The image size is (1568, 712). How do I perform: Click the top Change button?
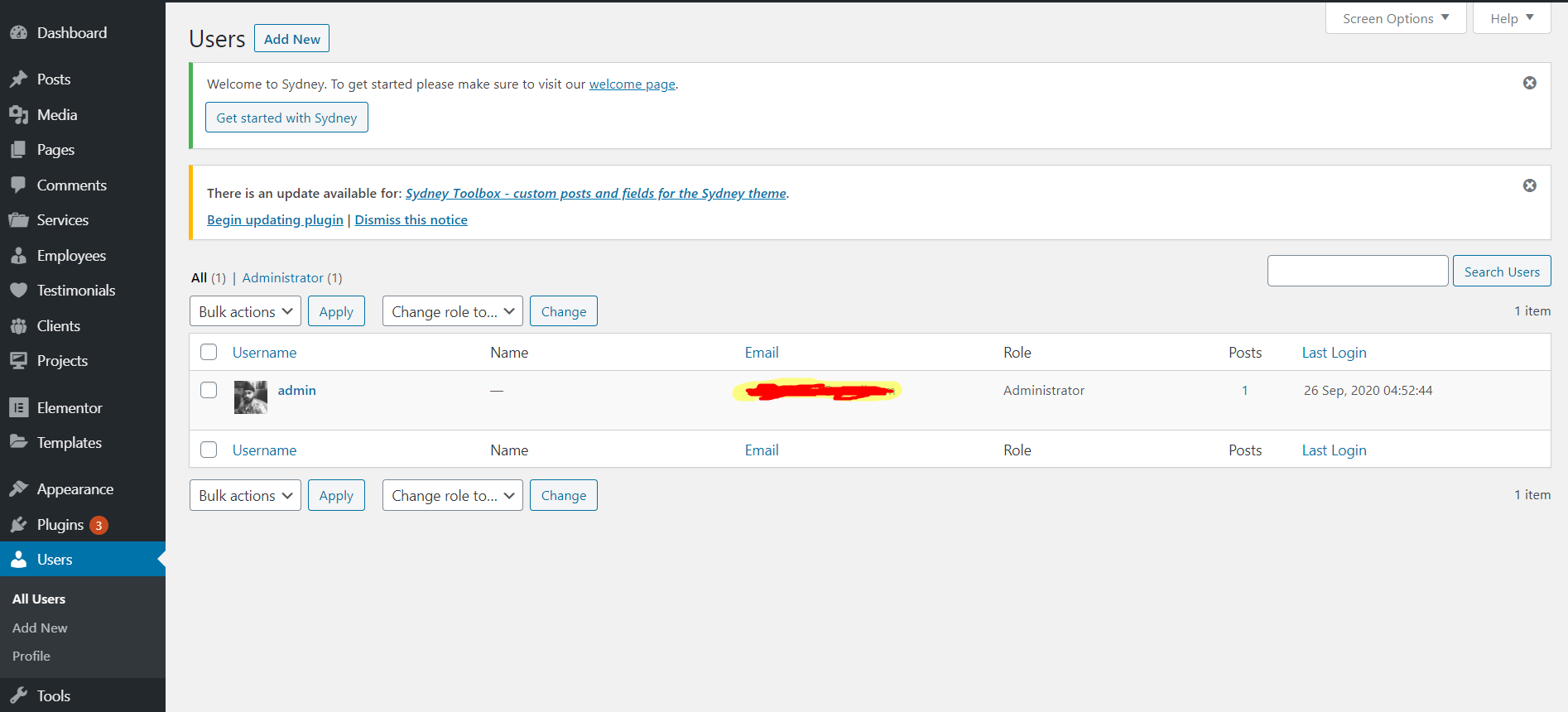[564, 311]
